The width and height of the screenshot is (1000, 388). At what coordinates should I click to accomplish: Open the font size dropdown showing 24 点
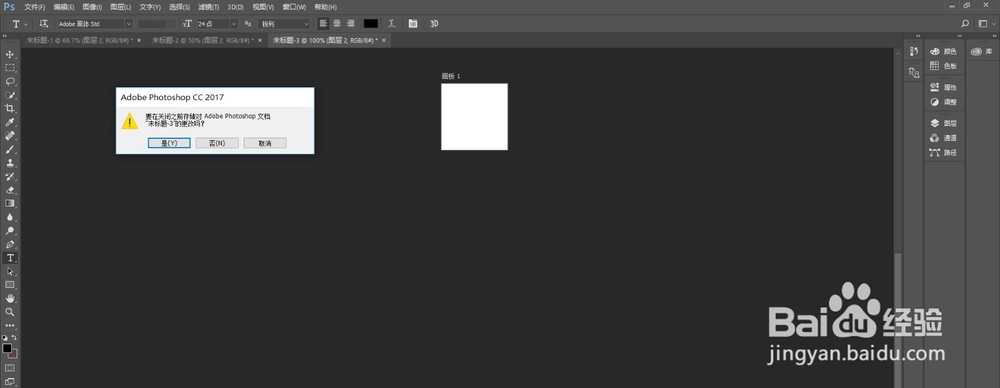coord(217,24)
